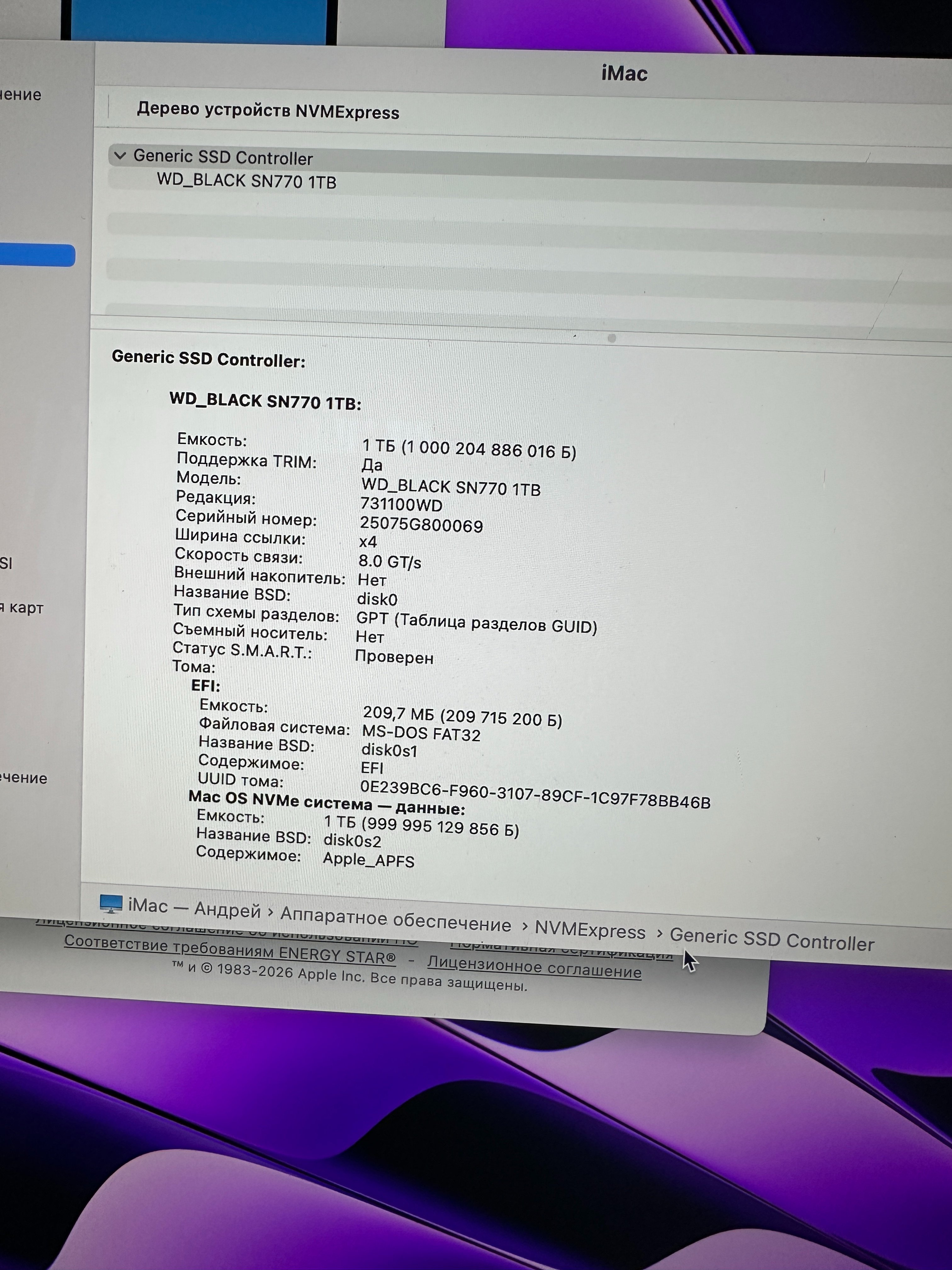Select file system value MS-DOS FAT32
Image resolution: width=952 pixels, height=1270 pixels.
pos(421,733)
